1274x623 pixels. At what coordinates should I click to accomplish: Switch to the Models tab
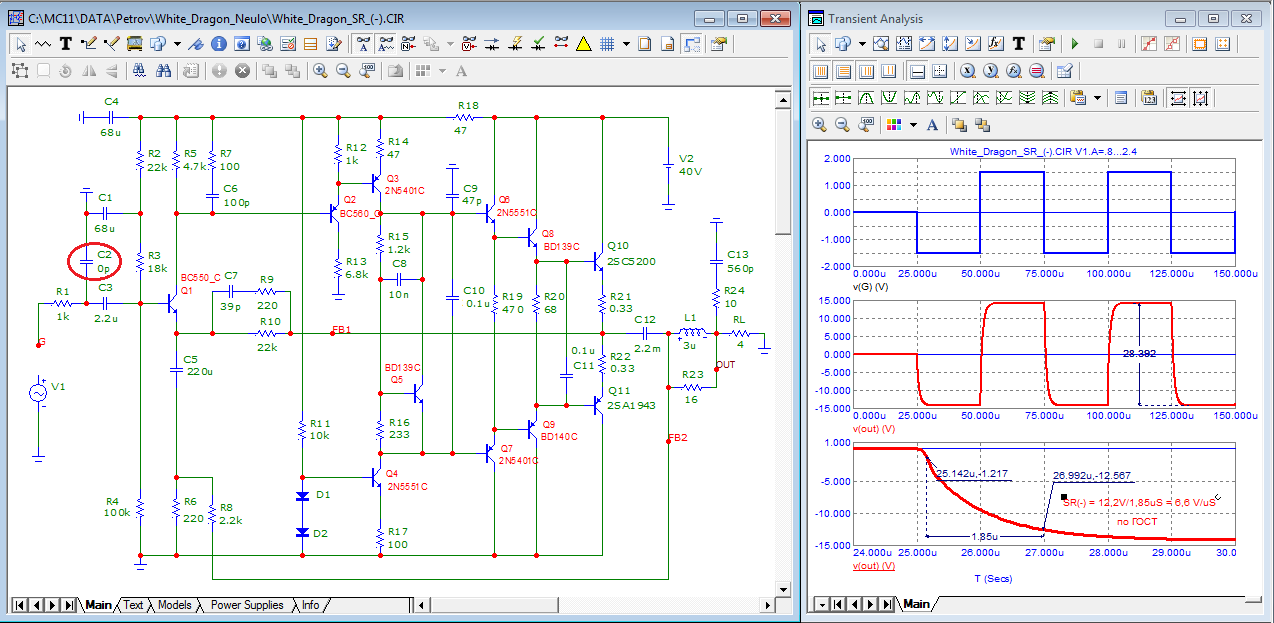click(x=174, y=605)
